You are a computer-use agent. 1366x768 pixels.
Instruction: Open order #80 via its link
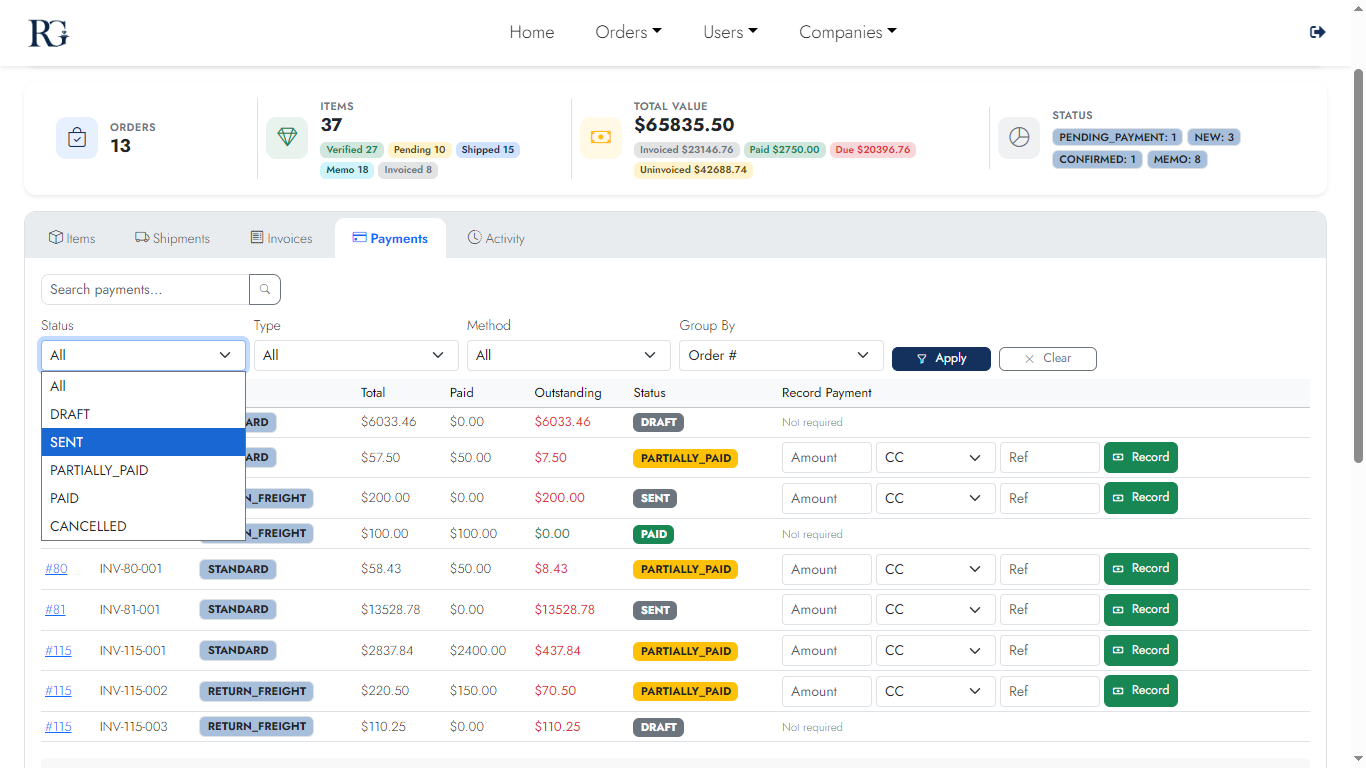tap(55, 569)
